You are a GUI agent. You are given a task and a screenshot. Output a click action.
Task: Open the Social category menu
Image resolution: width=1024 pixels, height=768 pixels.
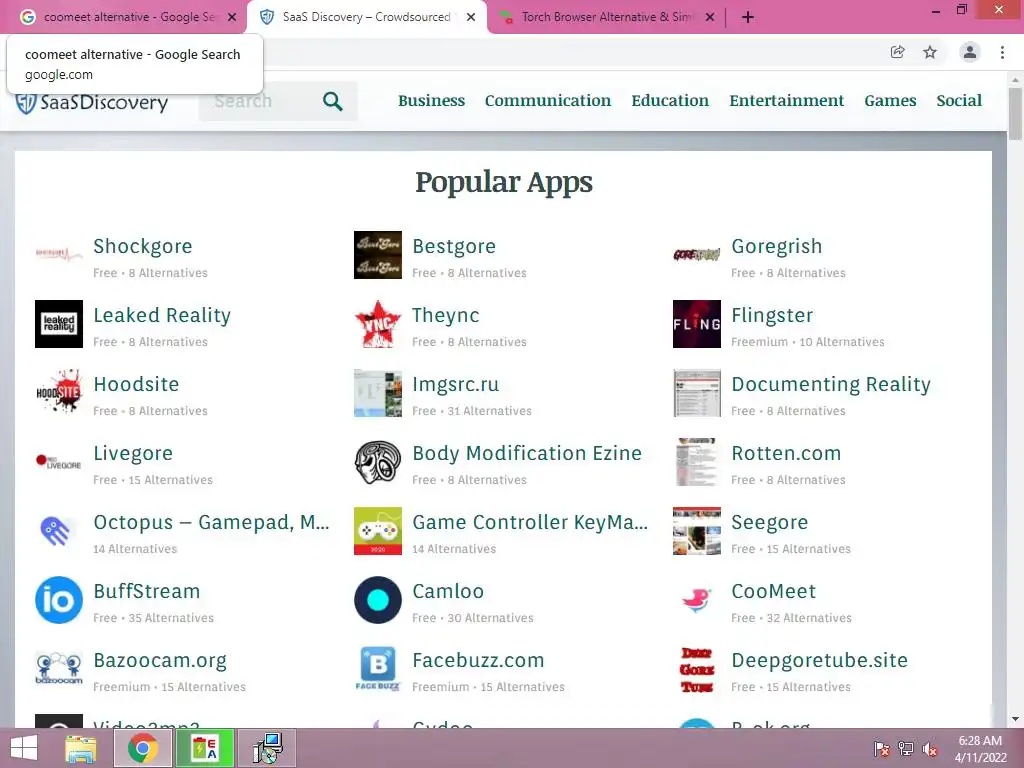coord(959,101)
